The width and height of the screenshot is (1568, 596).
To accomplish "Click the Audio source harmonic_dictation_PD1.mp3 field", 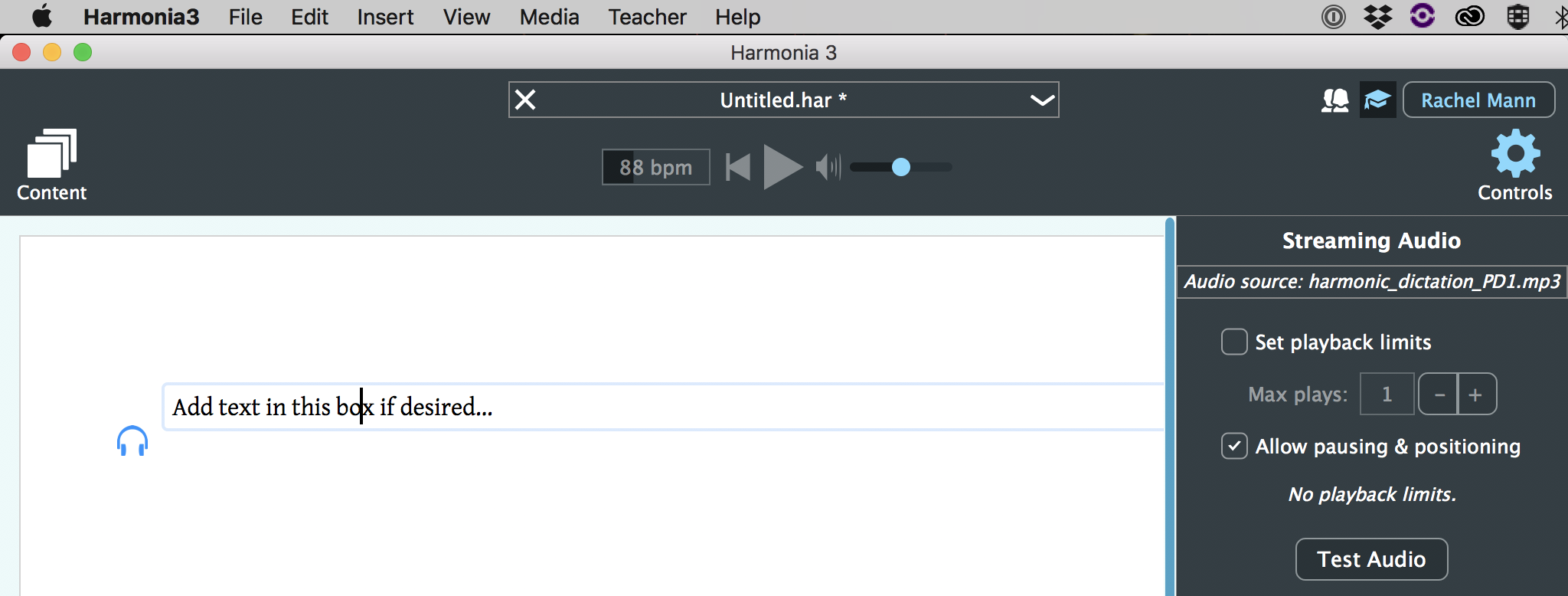I will [1372, 281].
